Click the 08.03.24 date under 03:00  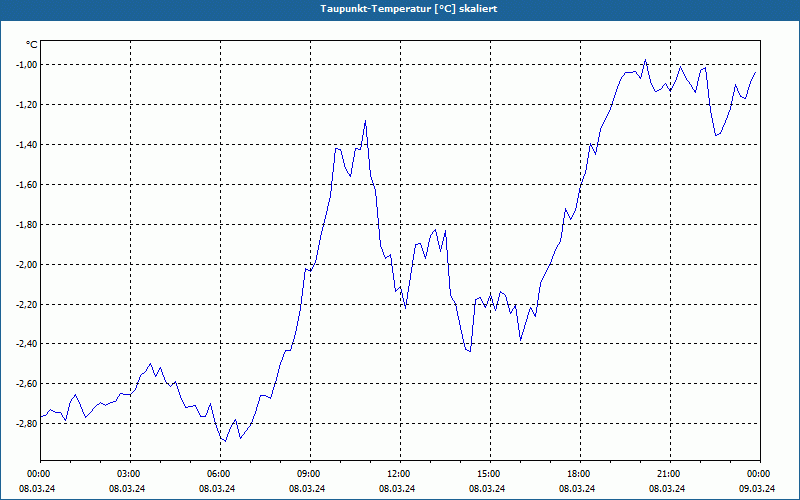tap(127, 488)
